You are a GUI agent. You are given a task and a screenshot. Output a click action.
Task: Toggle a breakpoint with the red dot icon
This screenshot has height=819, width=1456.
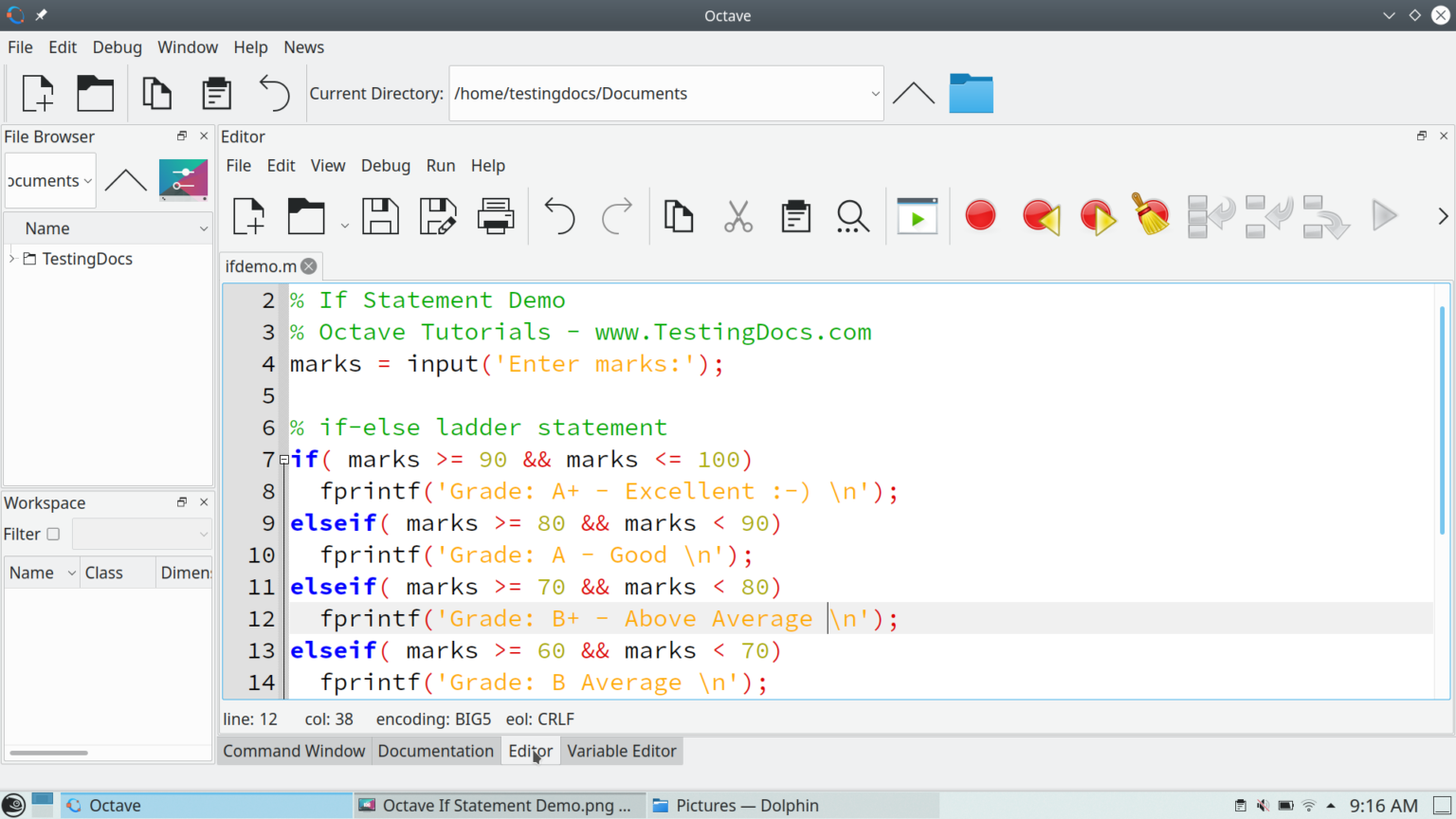click(980, 215)
